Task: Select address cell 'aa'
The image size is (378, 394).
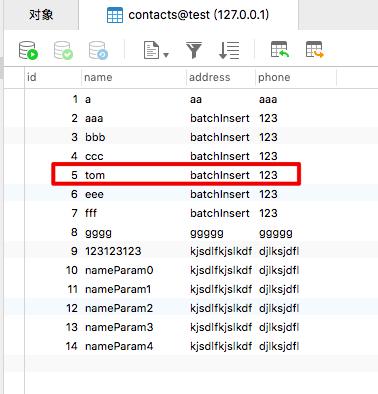Action: [196, 99]
